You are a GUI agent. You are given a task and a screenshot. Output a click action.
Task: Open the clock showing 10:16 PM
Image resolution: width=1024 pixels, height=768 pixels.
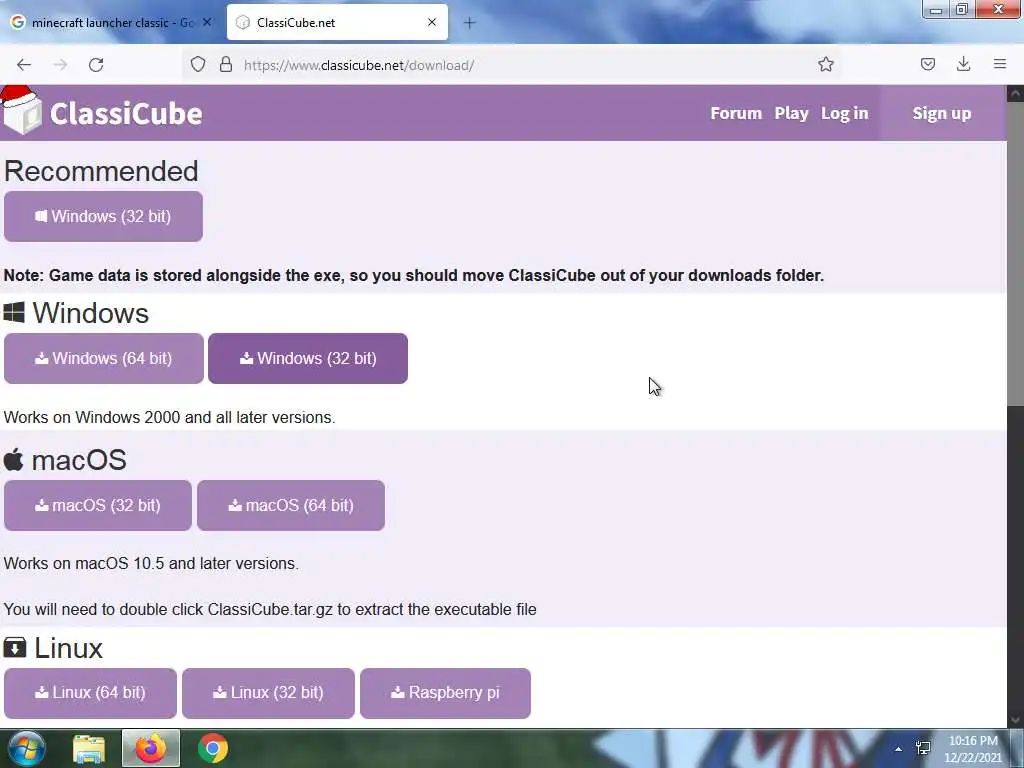(x=973, y=749)
